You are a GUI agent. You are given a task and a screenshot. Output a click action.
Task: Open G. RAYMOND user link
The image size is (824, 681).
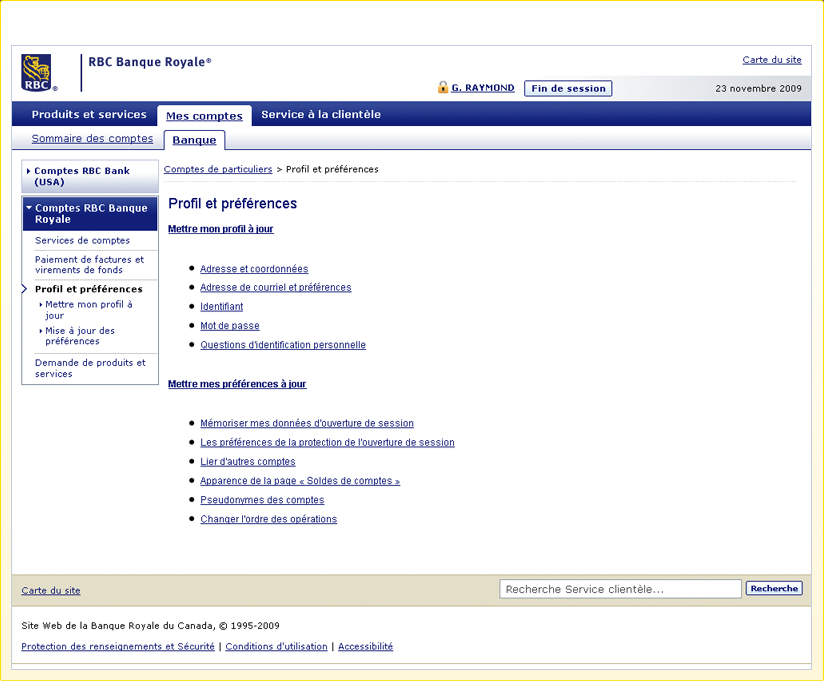click(x=483, y=88)
